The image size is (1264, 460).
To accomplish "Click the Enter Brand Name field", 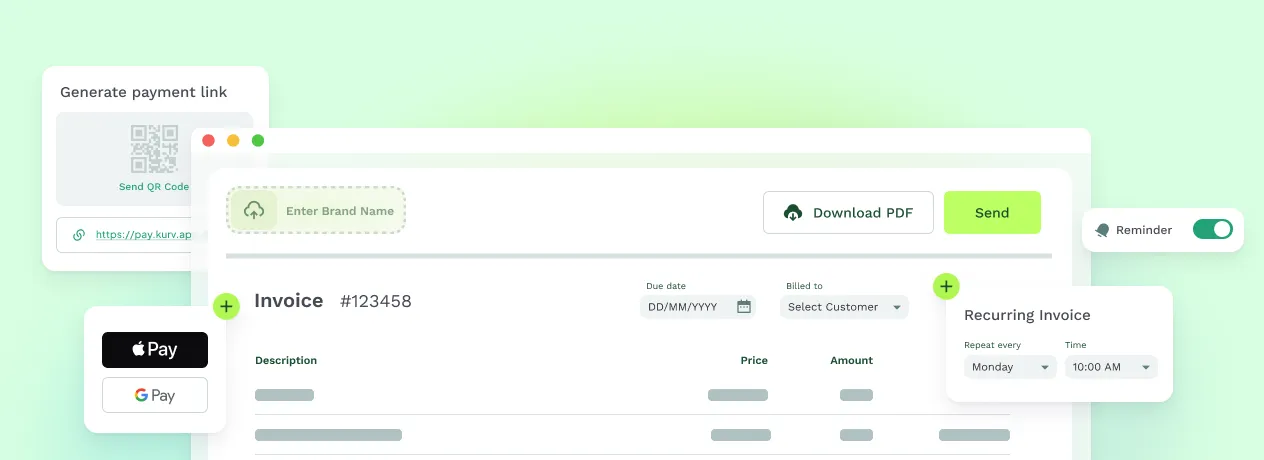I will tap(340, 211).
